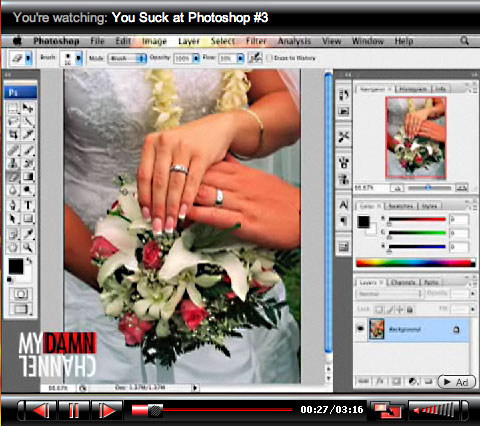Open the layer blend mode Normal dropdown
The image size is (480, 426).
coord(389,294)
